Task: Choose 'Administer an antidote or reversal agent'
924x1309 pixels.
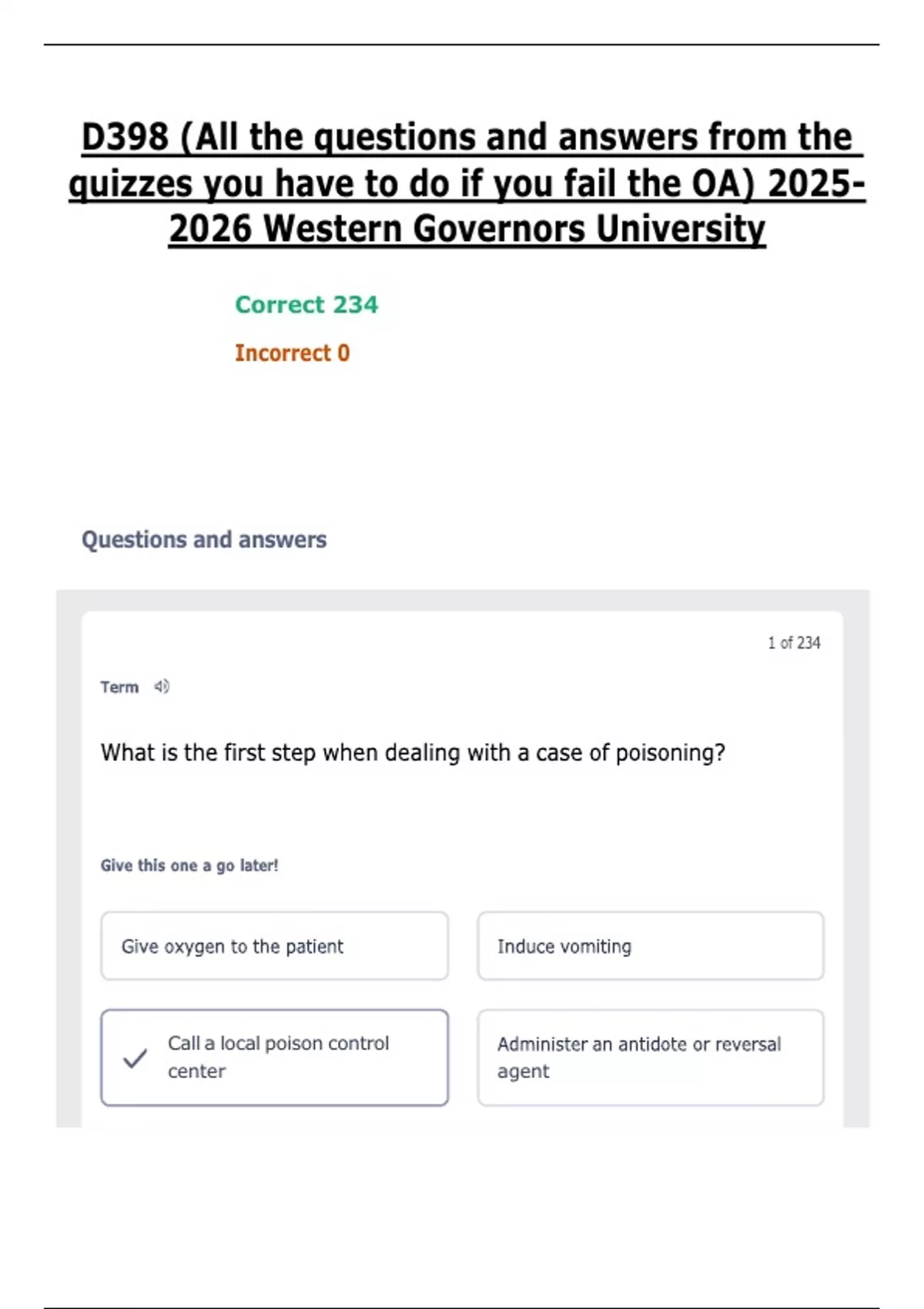Action: [651, 1057]
